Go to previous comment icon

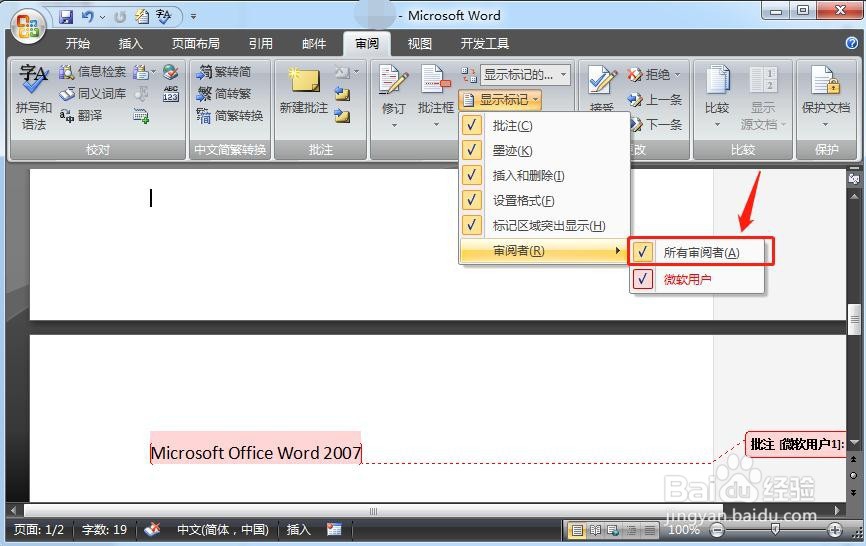tap(342, 94)
